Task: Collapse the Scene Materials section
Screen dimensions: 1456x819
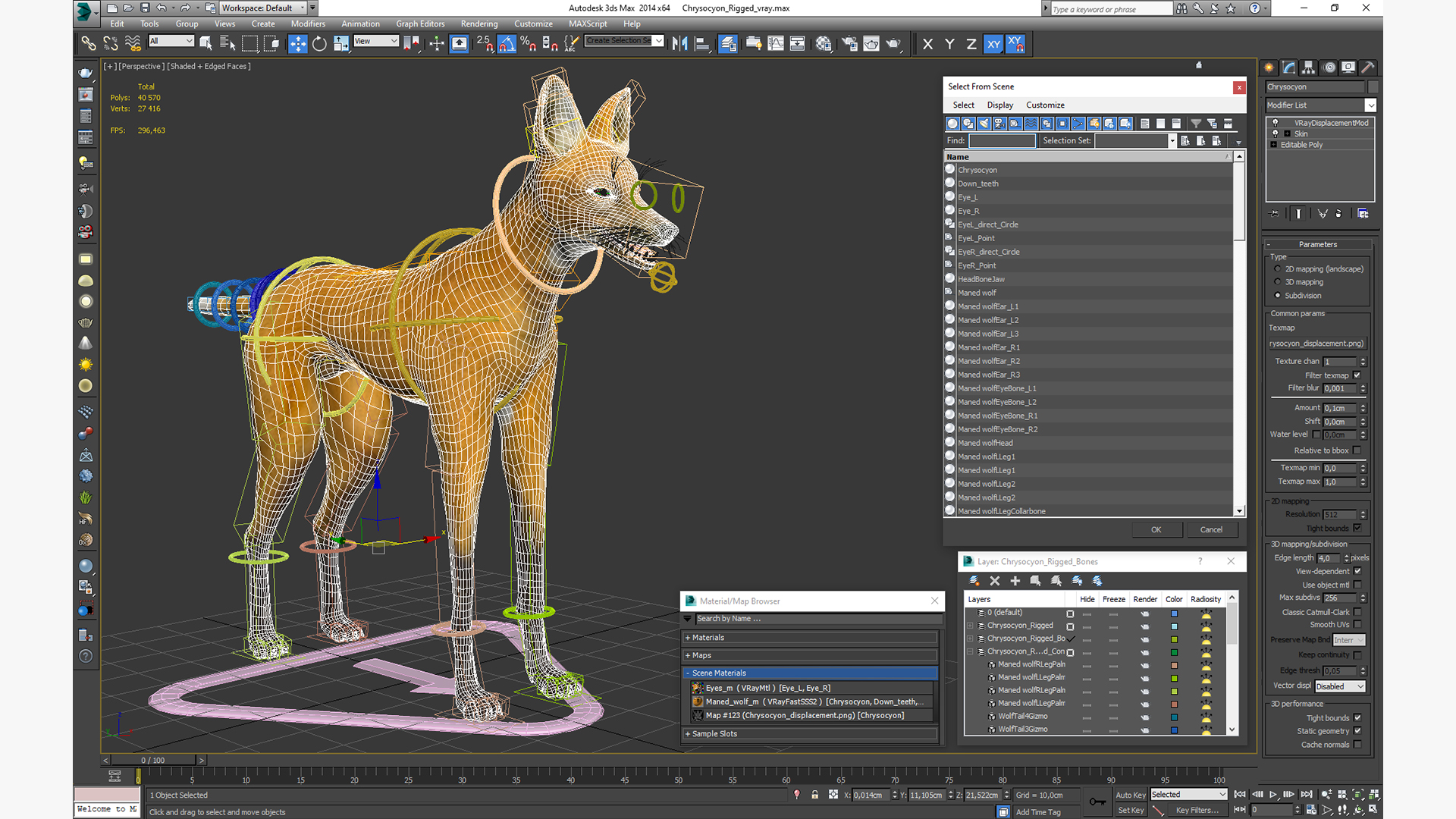Action: tap(810, 673)
